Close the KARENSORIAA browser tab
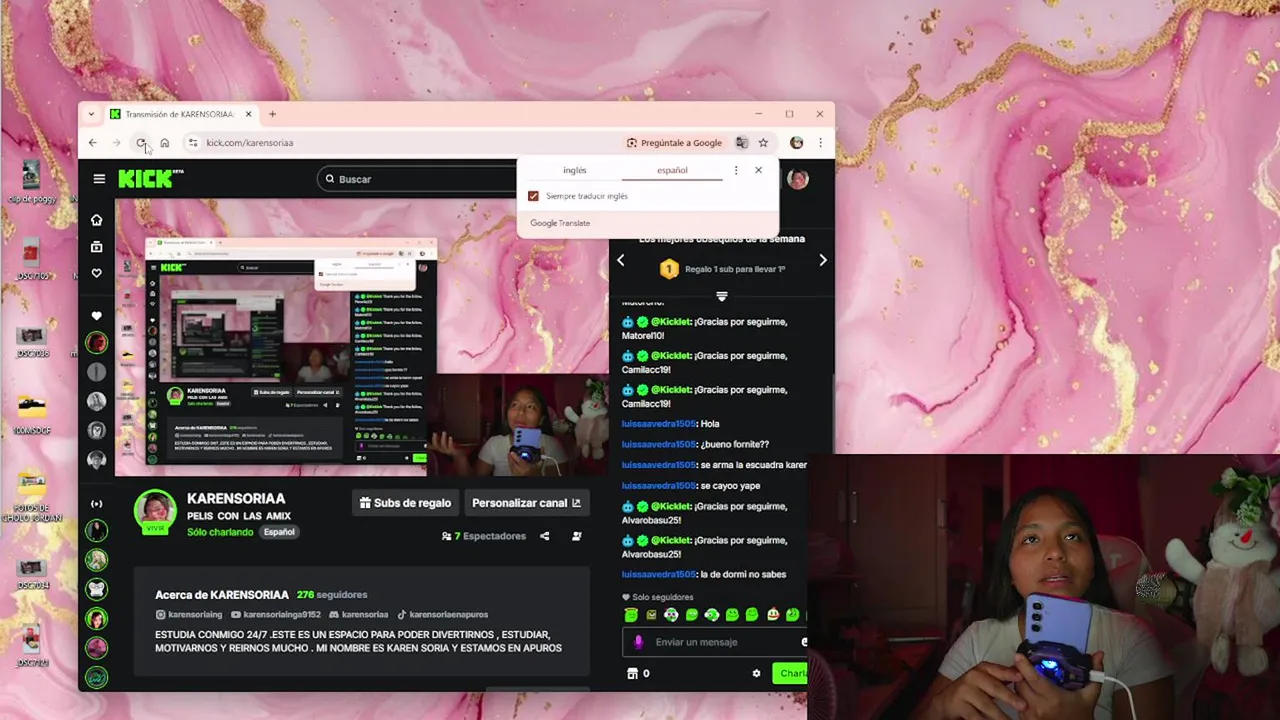 click(248, 114)
